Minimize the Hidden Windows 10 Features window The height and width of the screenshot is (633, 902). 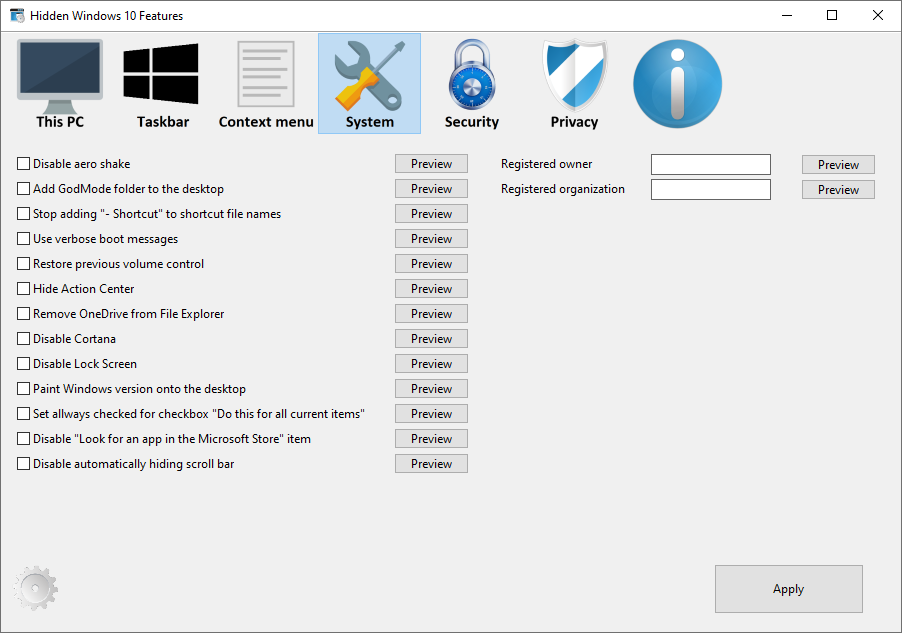point(787,16)
